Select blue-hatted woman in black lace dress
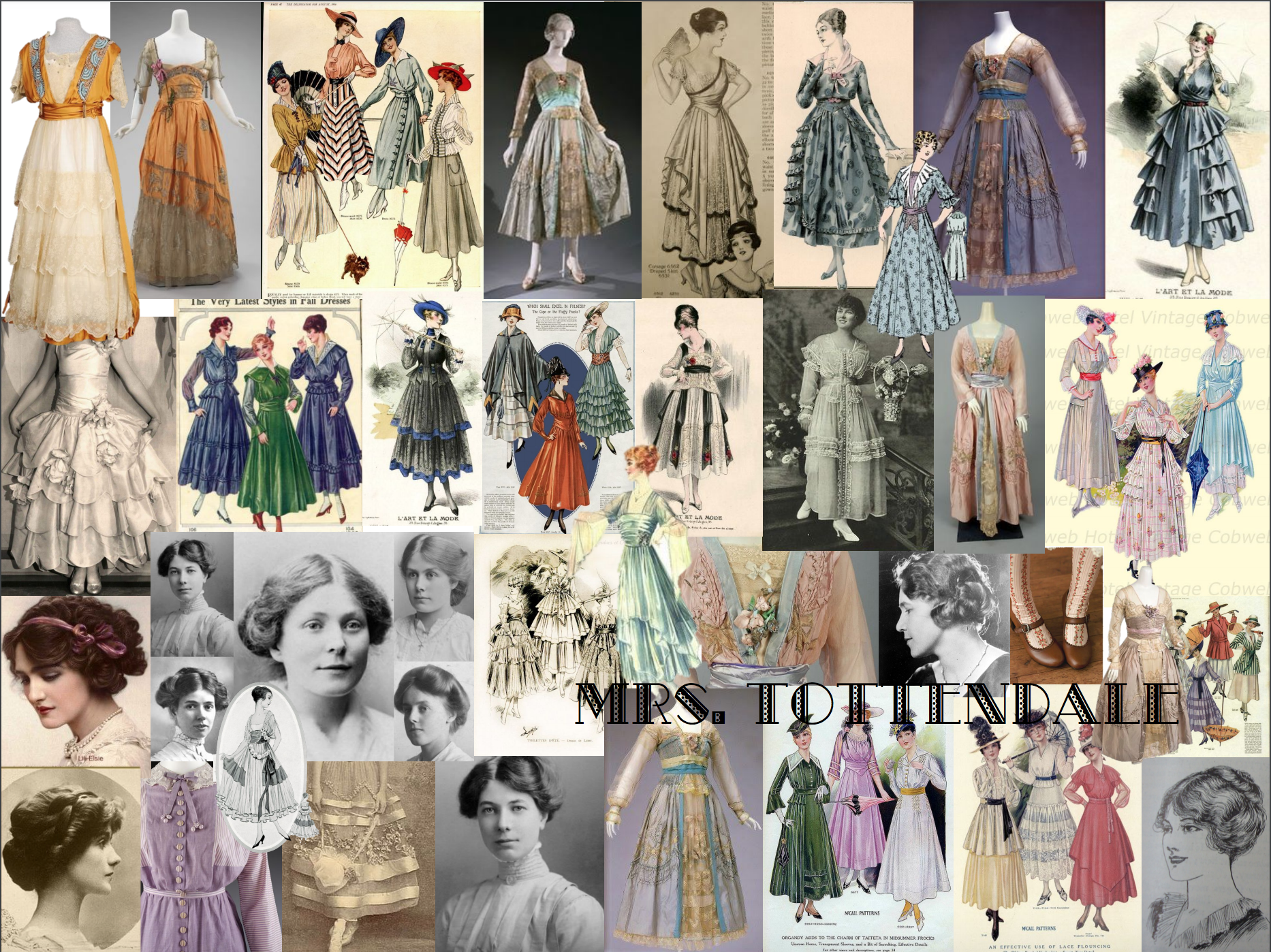The width and height of the screenshot is (1271, 952). pyautogui.click(x=422, y=413)
